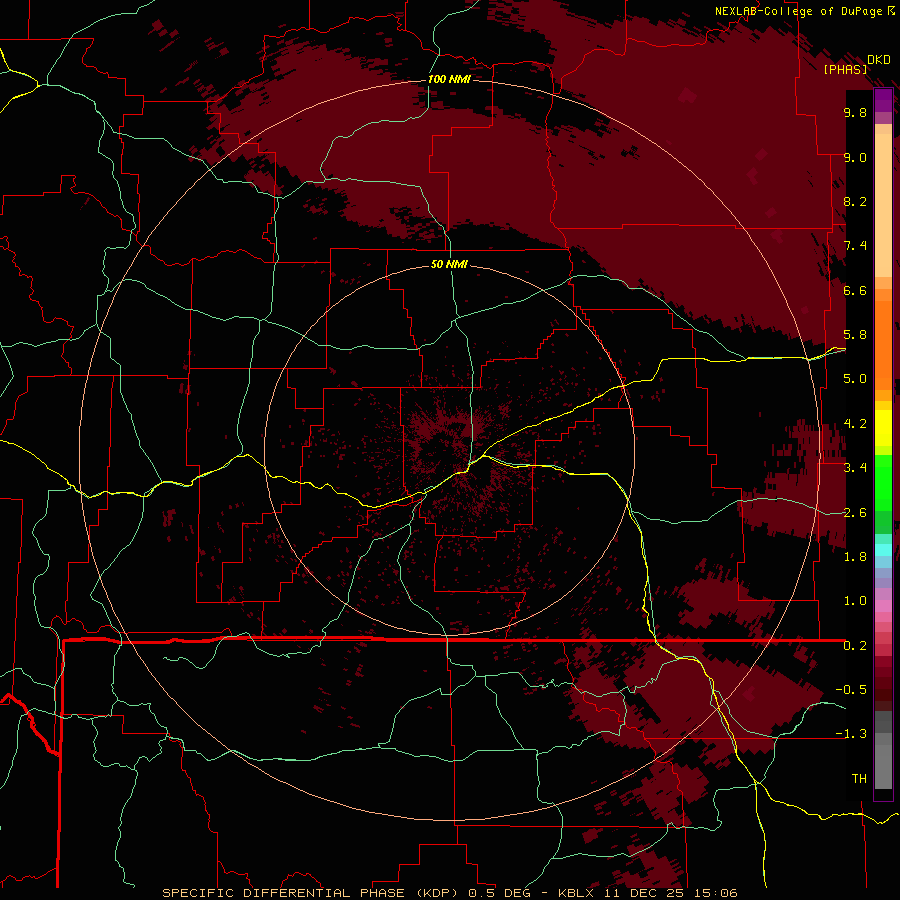Choose the 5.0 scale value
Viewport: 900px width, 900px height.
(x=855, y=379)
